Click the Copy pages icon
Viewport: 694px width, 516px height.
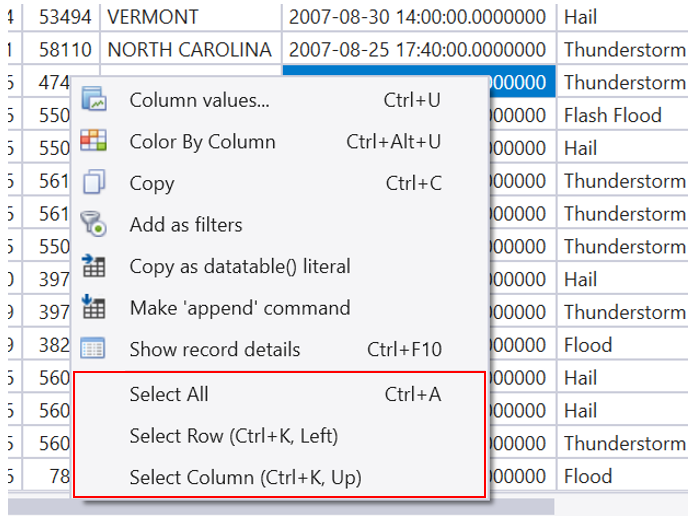click(94, 183)
